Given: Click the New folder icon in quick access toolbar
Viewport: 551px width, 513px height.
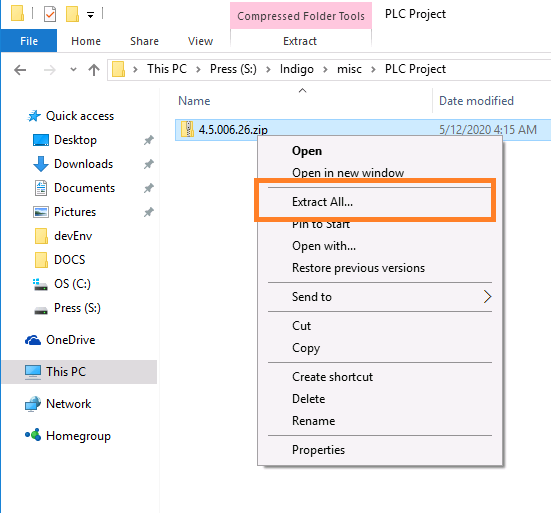Looking at the screenshot, I should pos(72,14).
